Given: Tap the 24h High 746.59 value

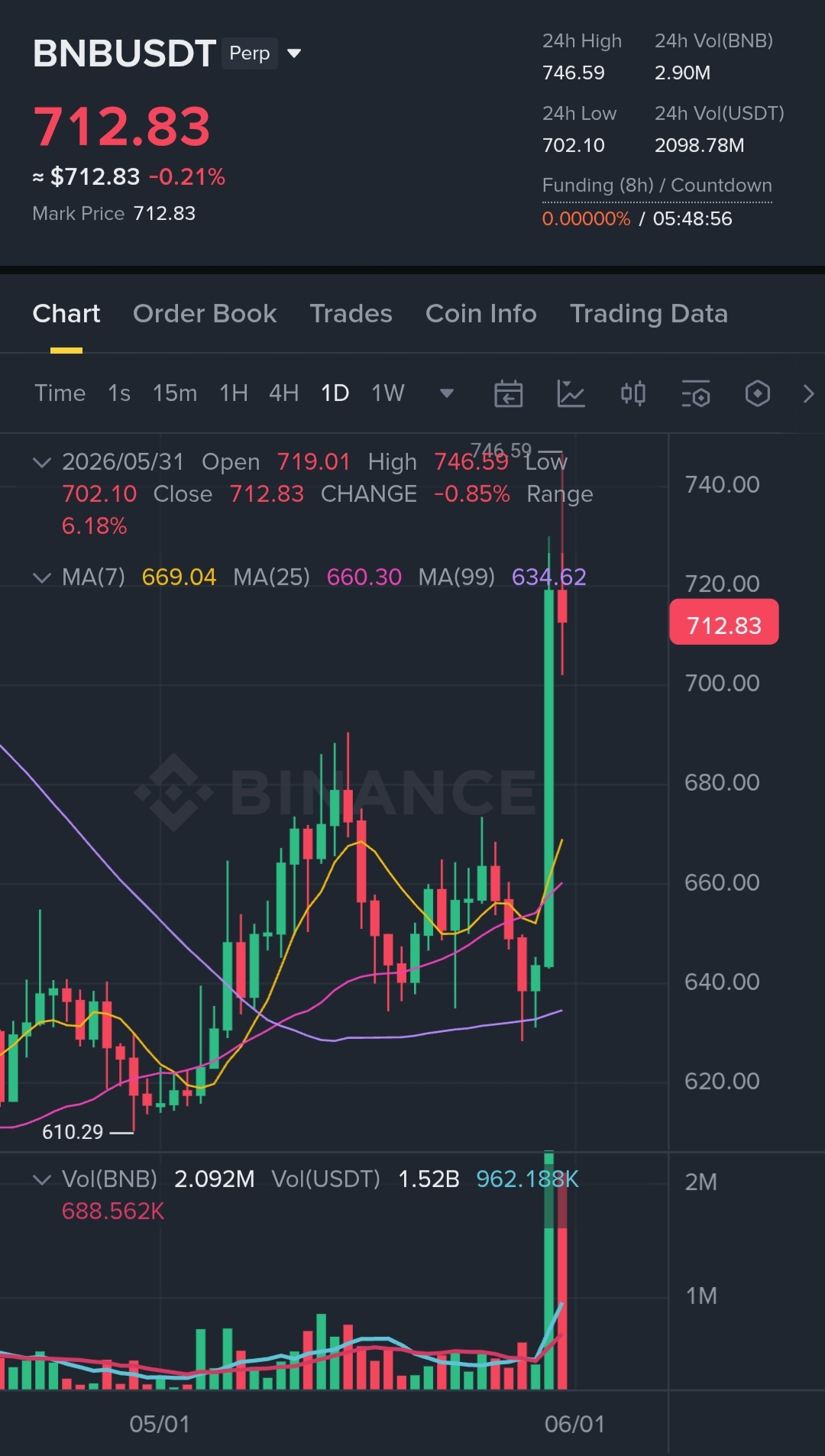Looking at the screenshot, I should tap(574, 73).
